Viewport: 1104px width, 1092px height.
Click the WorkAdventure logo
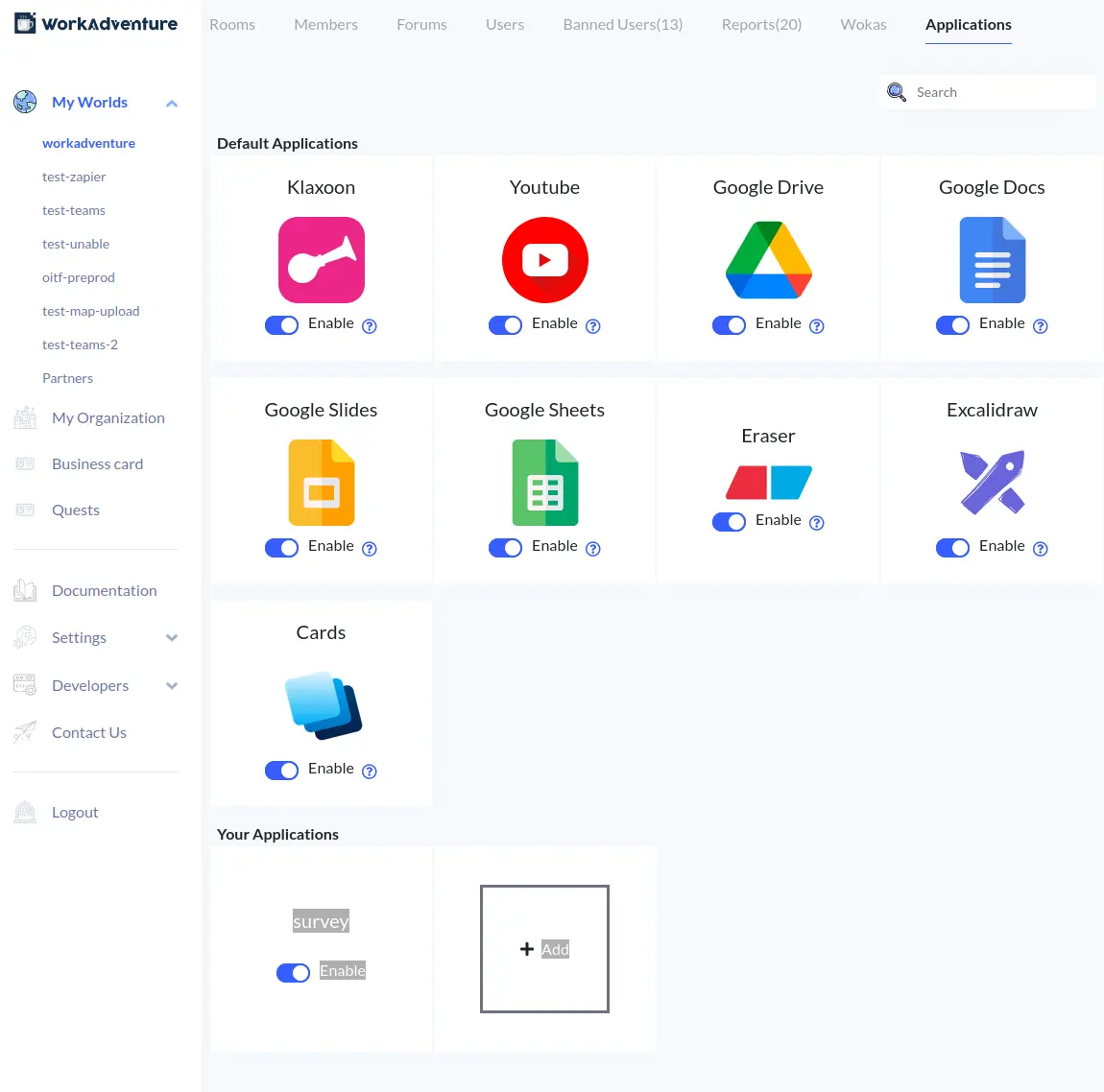(x=96, y=23)
